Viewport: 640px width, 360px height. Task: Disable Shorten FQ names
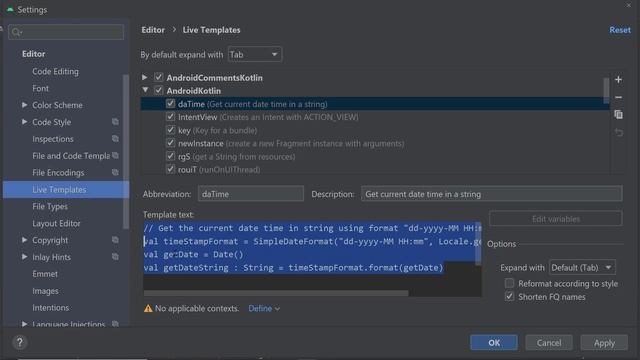[509, 296]
